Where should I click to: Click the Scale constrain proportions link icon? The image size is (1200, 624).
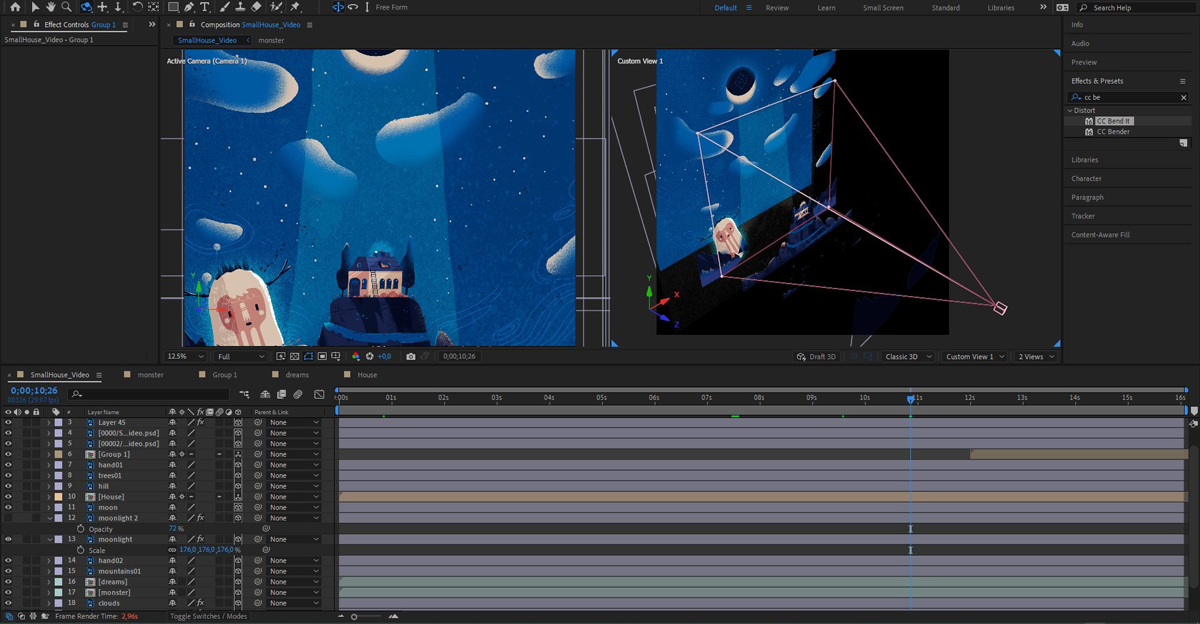click(x=173, y=550)
